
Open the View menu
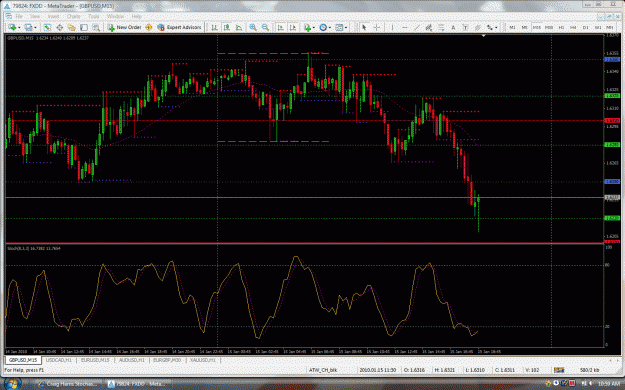[35, 17]
